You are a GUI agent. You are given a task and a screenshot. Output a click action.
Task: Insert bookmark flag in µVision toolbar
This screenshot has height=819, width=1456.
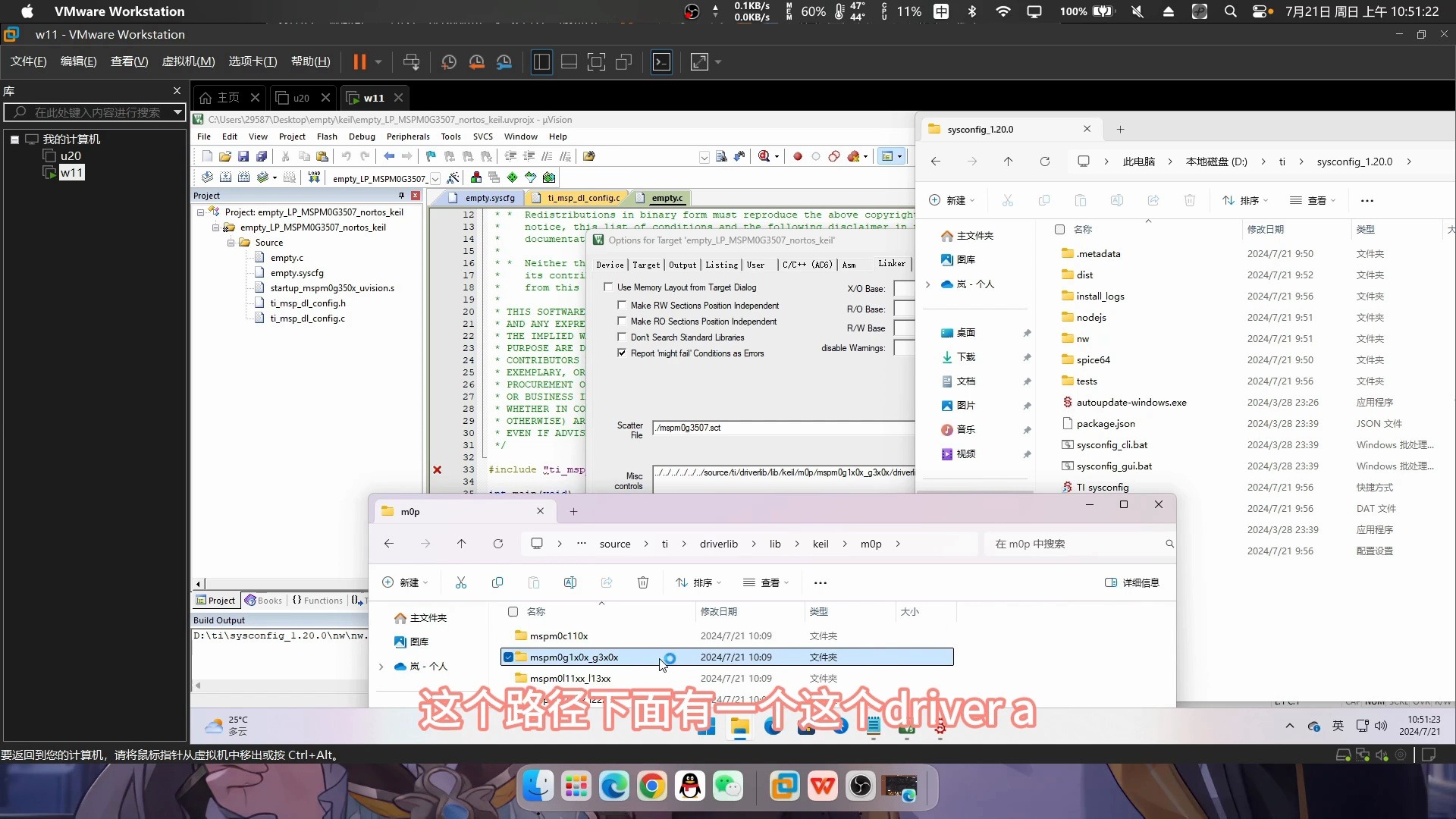pos(431,156)
